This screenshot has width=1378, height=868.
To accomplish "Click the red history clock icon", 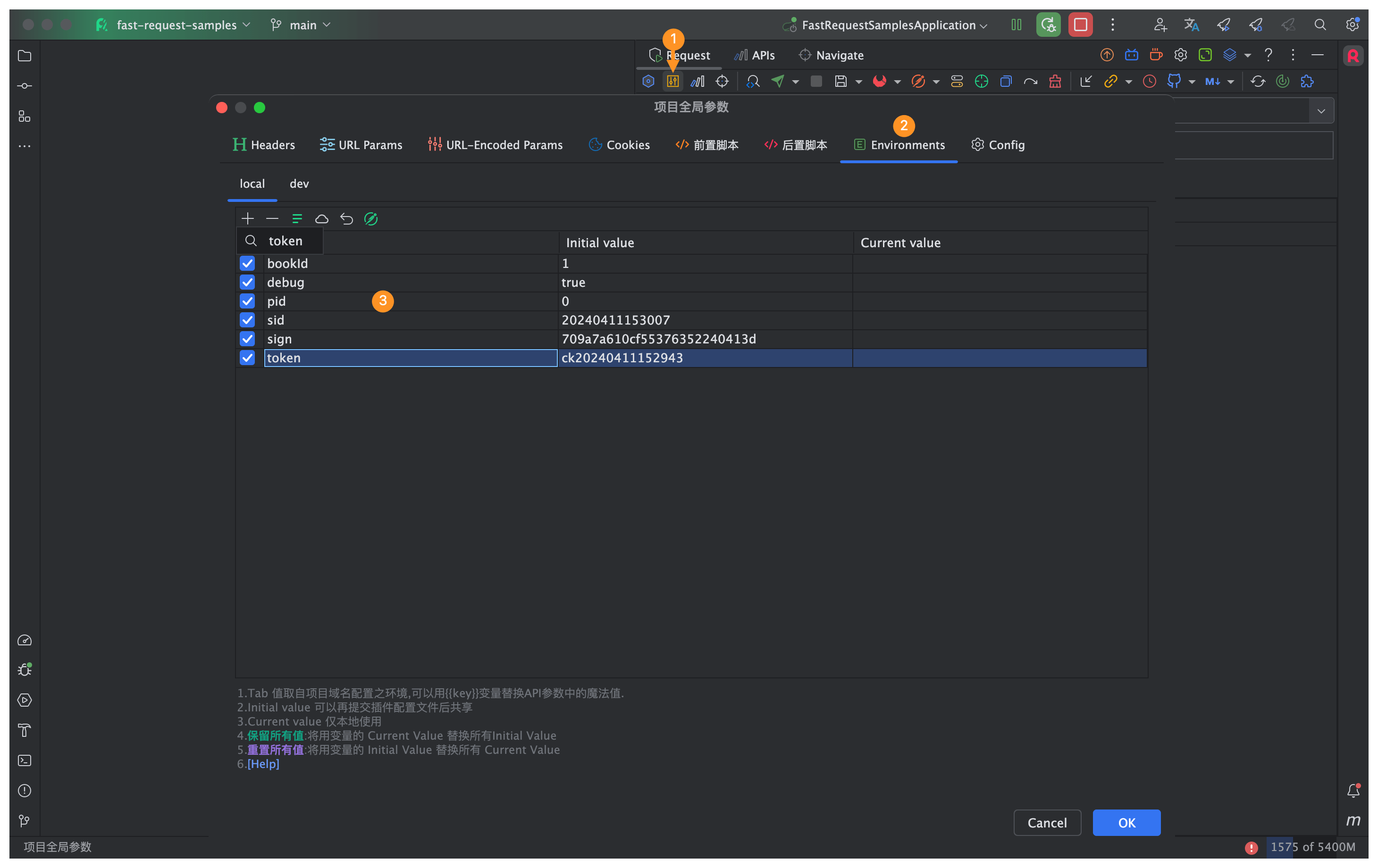I will coord(1149,81).
